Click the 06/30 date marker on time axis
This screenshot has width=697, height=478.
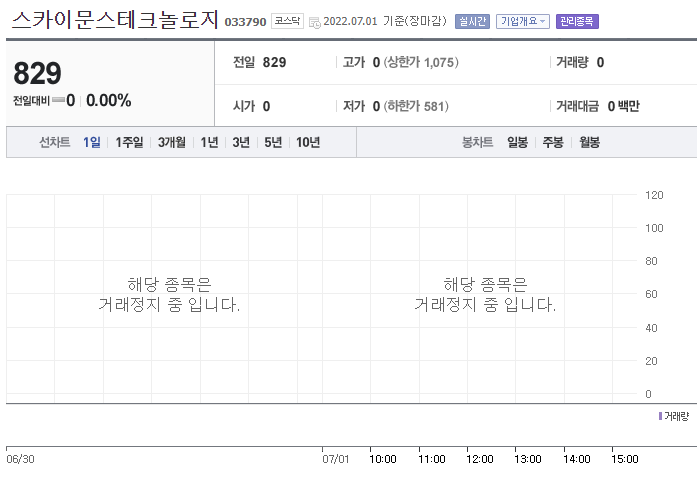click(x=20, y=459)
